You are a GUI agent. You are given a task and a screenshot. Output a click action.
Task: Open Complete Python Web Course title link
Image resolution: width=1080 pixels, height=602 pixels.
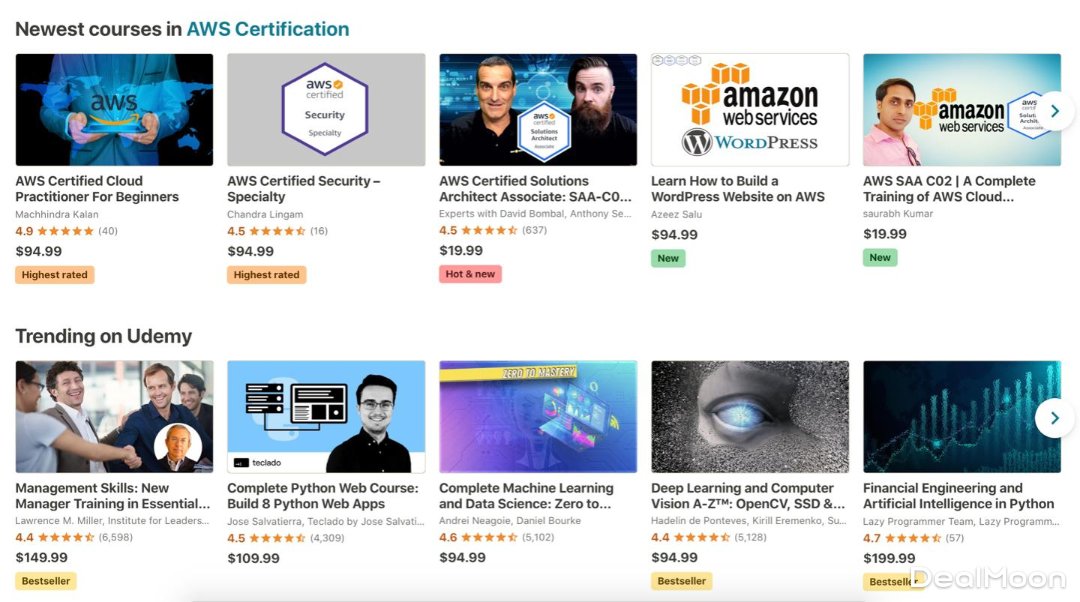click(x=322, y=496)
